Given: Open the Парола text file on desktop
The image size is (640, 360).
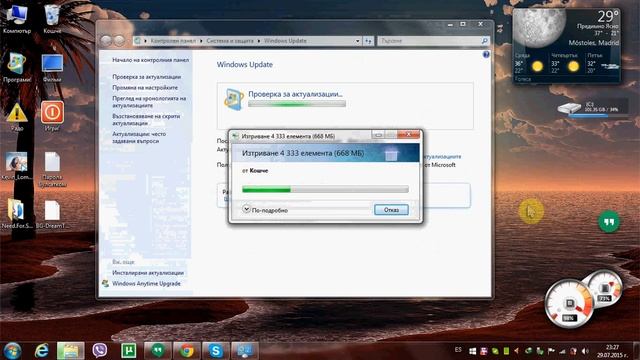Looking at the screenshot, I should coord(52,169).
